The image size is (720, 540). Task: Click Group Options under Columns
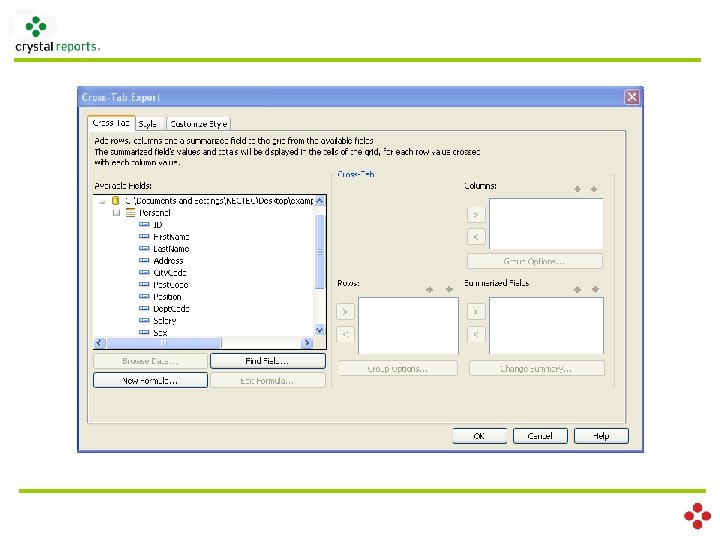tap(534, 261)
